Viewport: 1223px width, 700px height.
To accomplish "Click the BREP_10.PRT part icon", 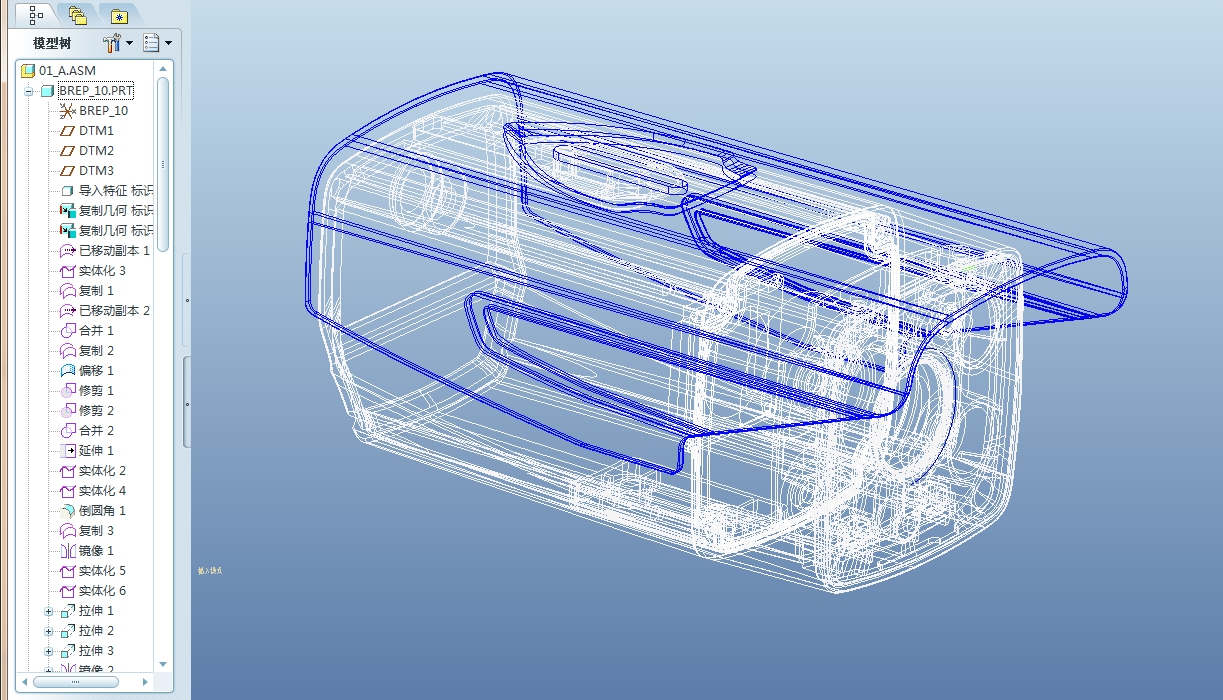I will [47, 91].
